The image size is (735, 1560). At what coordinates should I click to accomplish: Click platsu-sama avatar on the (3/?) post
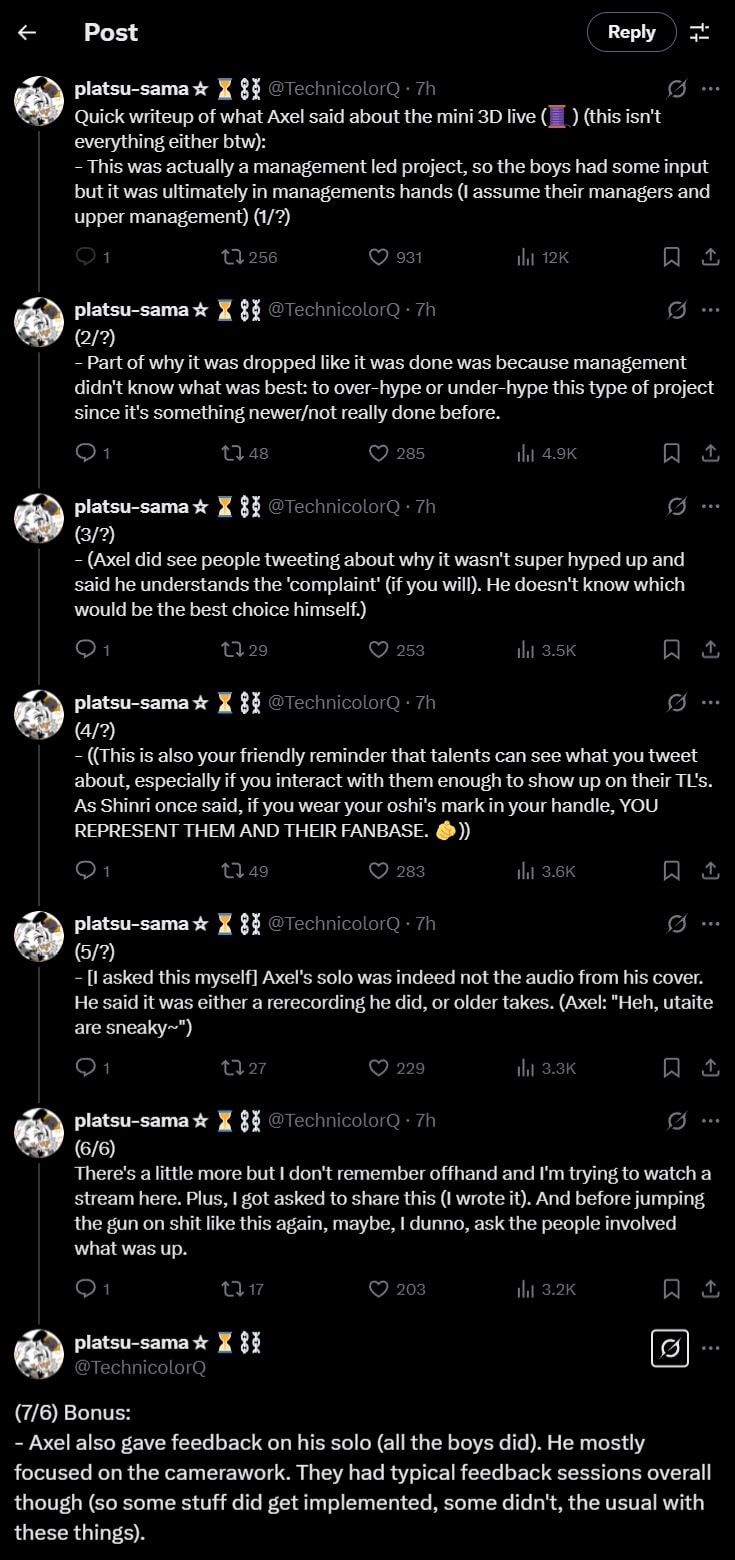[39, 518]
